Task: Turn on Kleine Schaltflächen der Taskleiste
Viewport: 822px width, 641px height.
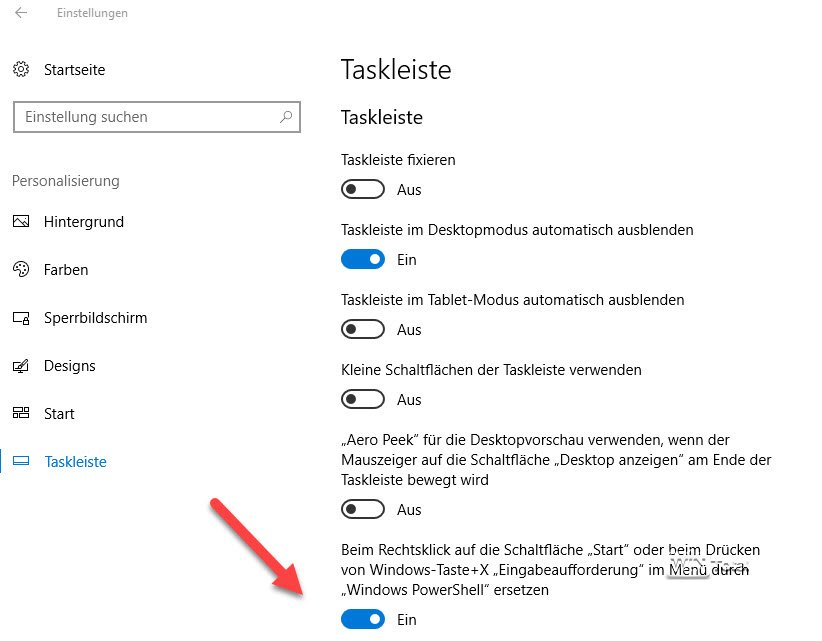Action: tap(363, 400)
